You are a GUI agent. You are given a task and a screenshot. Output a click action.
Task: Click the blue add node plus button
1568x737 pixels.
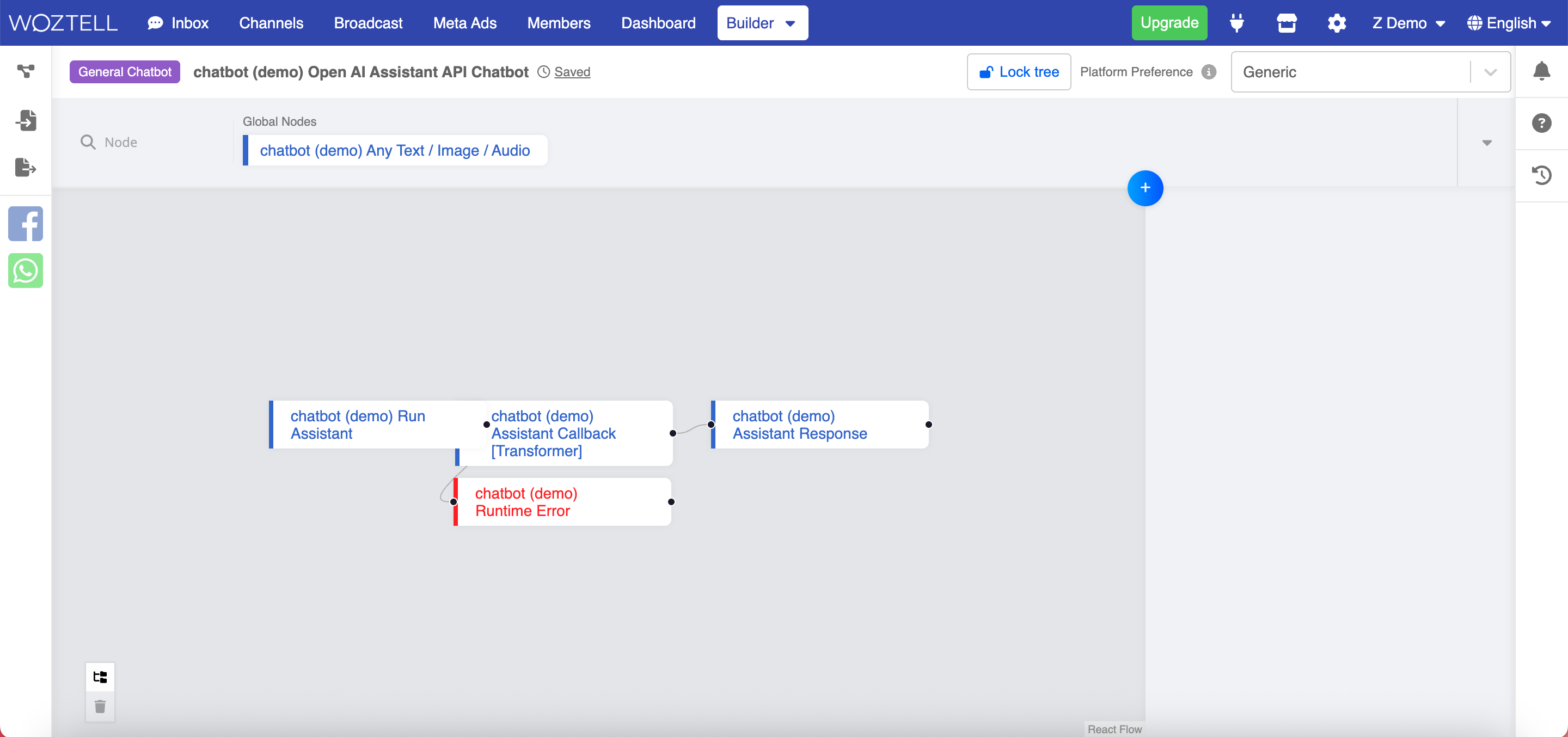[x=1145, y=188]
